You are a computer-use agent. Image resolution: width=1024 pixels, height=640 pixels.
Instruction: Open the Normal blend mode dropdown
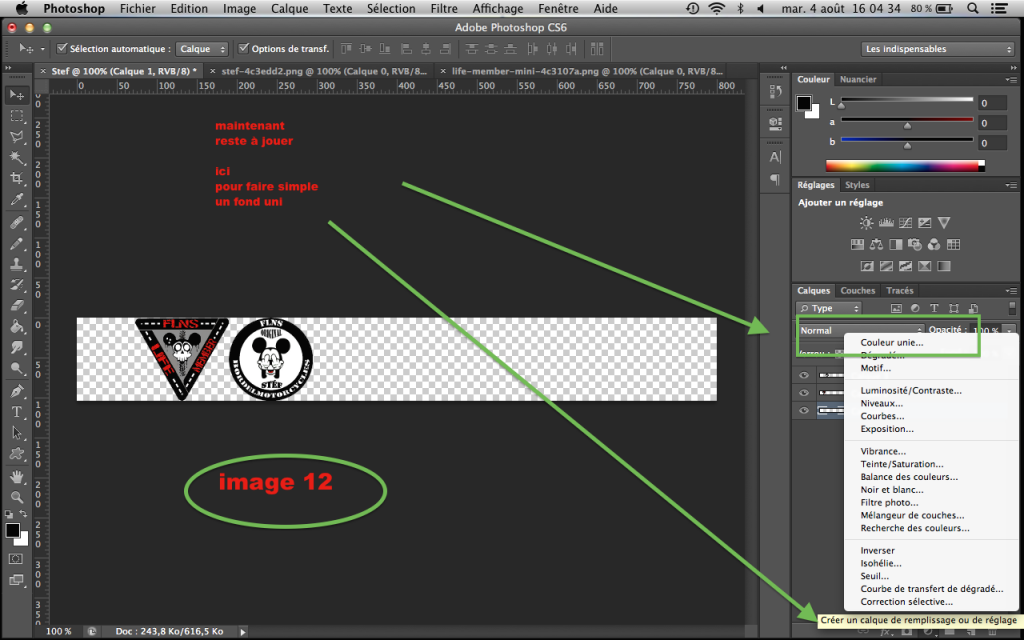(x=860, y=330)
